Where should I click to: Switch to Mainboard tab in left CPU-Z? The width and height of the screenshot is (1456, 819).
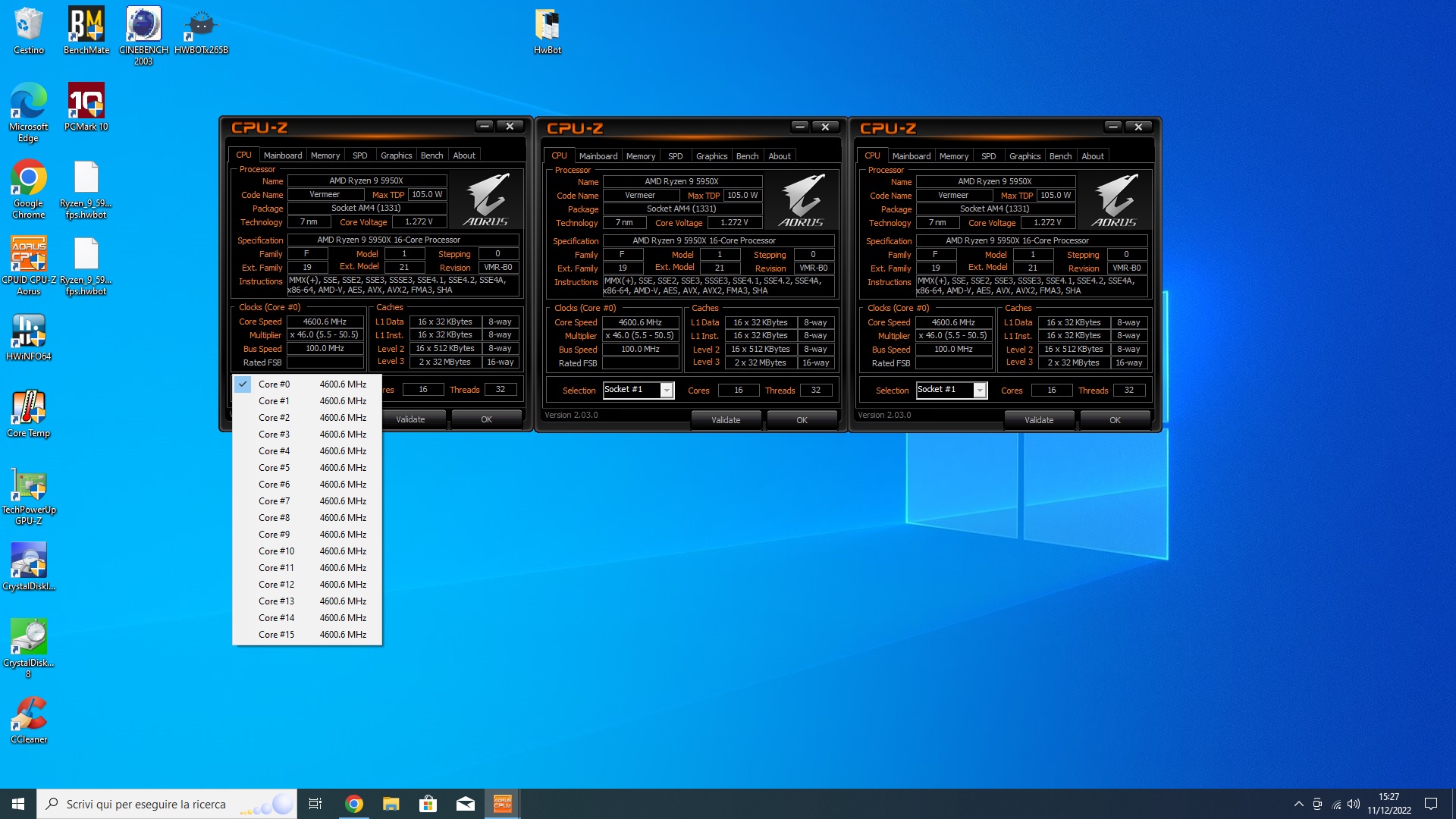tap(283, 155)
